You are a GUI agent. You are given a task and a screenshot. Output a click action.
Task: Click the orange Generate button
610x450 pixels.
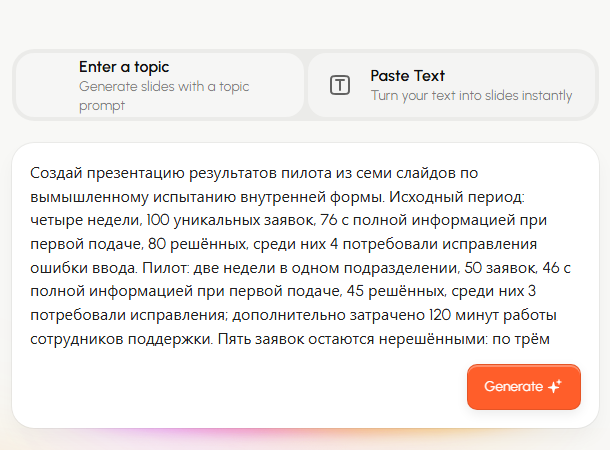point(524,387)
